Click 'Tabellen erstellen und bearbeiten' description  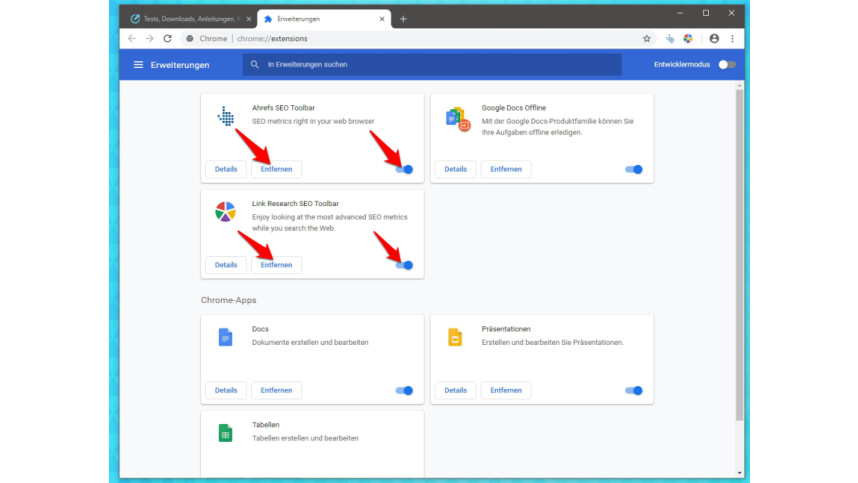coord(305,438)
